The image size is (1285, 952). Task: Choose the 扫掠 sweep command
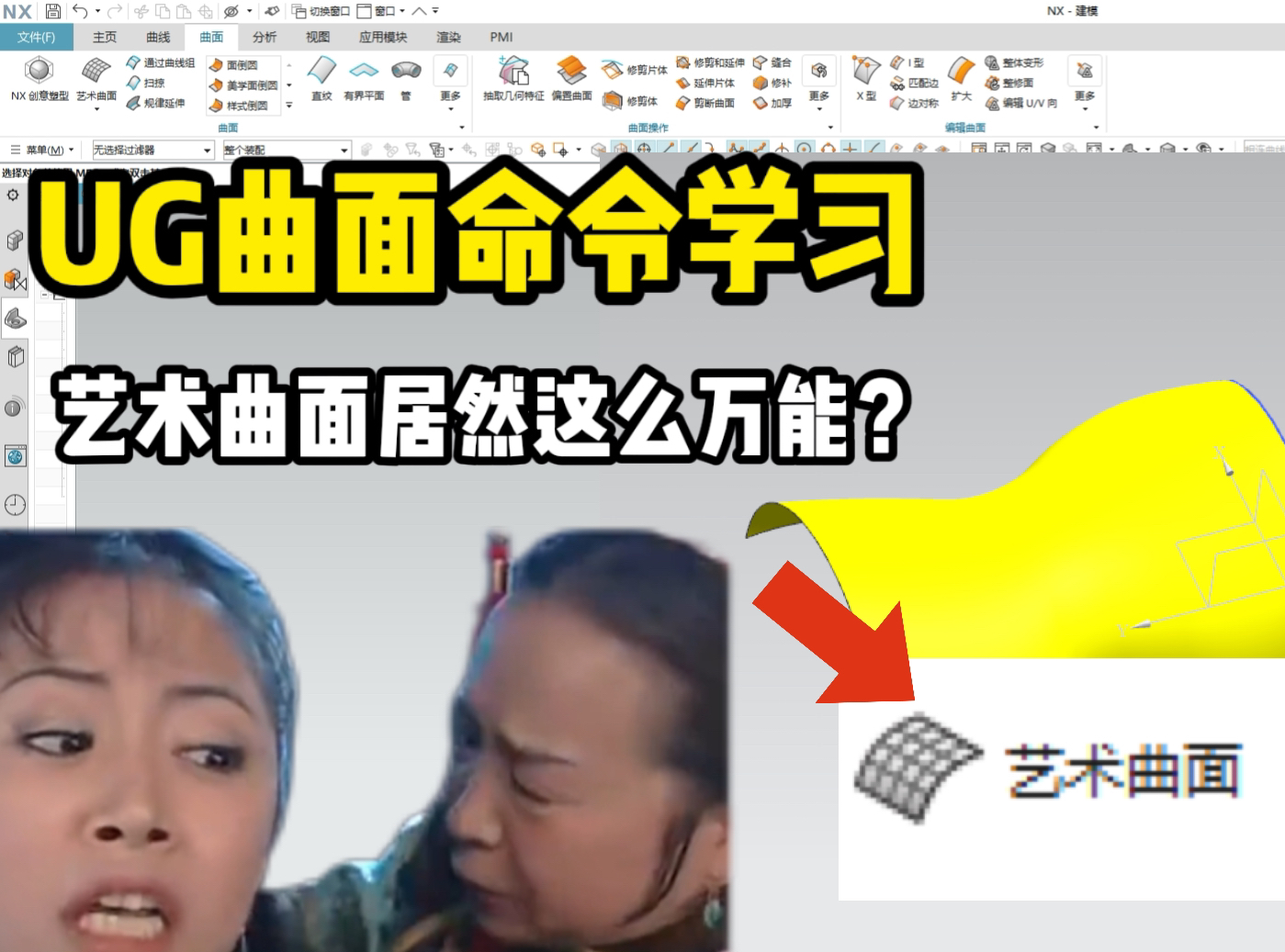(147, 84)
